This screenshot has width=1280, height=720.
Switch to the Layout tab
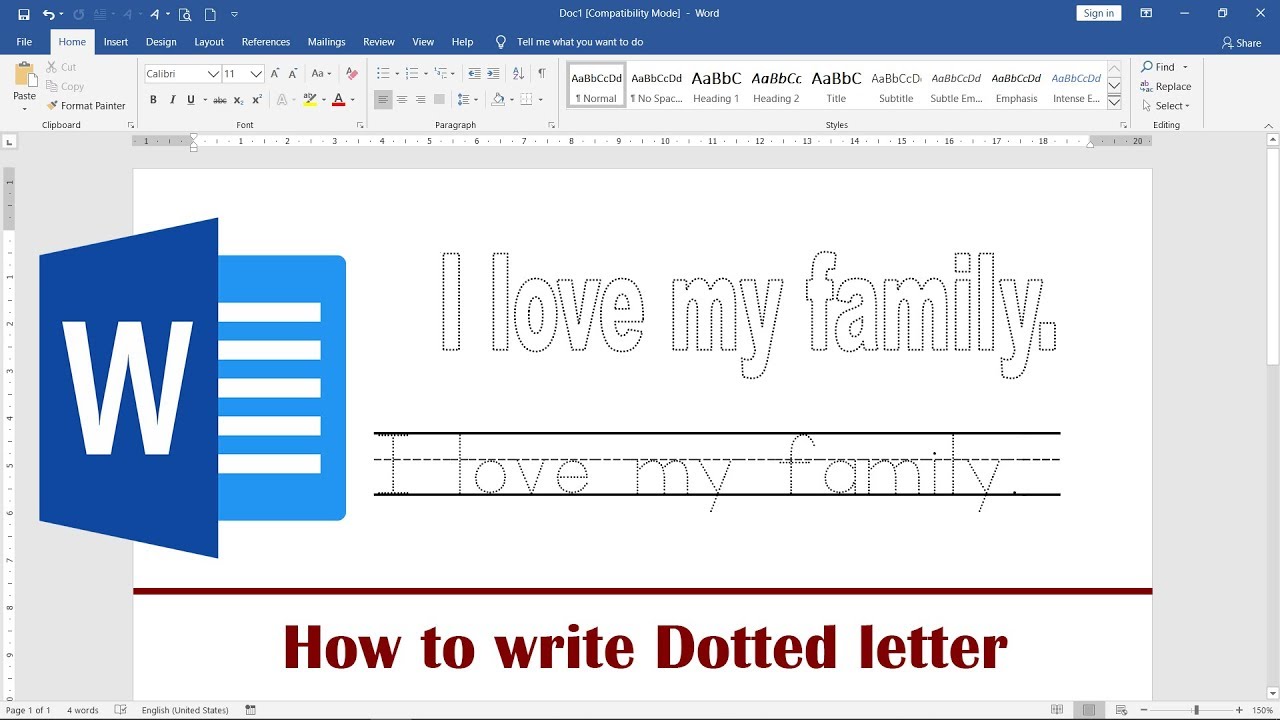tap(209, 42)
